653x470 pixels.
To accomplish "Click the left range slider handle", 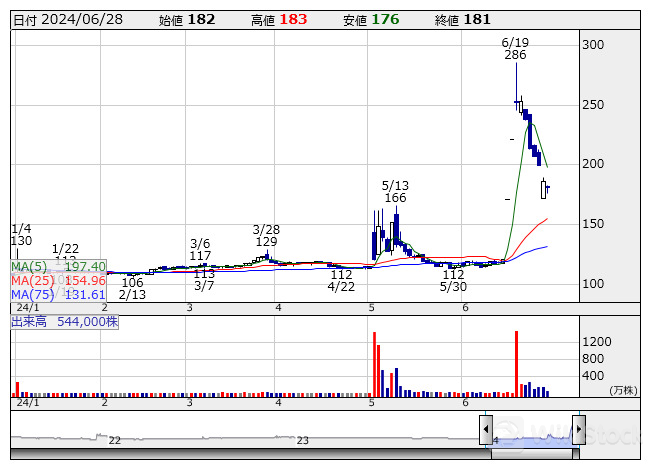I will (x=486, y=427).
